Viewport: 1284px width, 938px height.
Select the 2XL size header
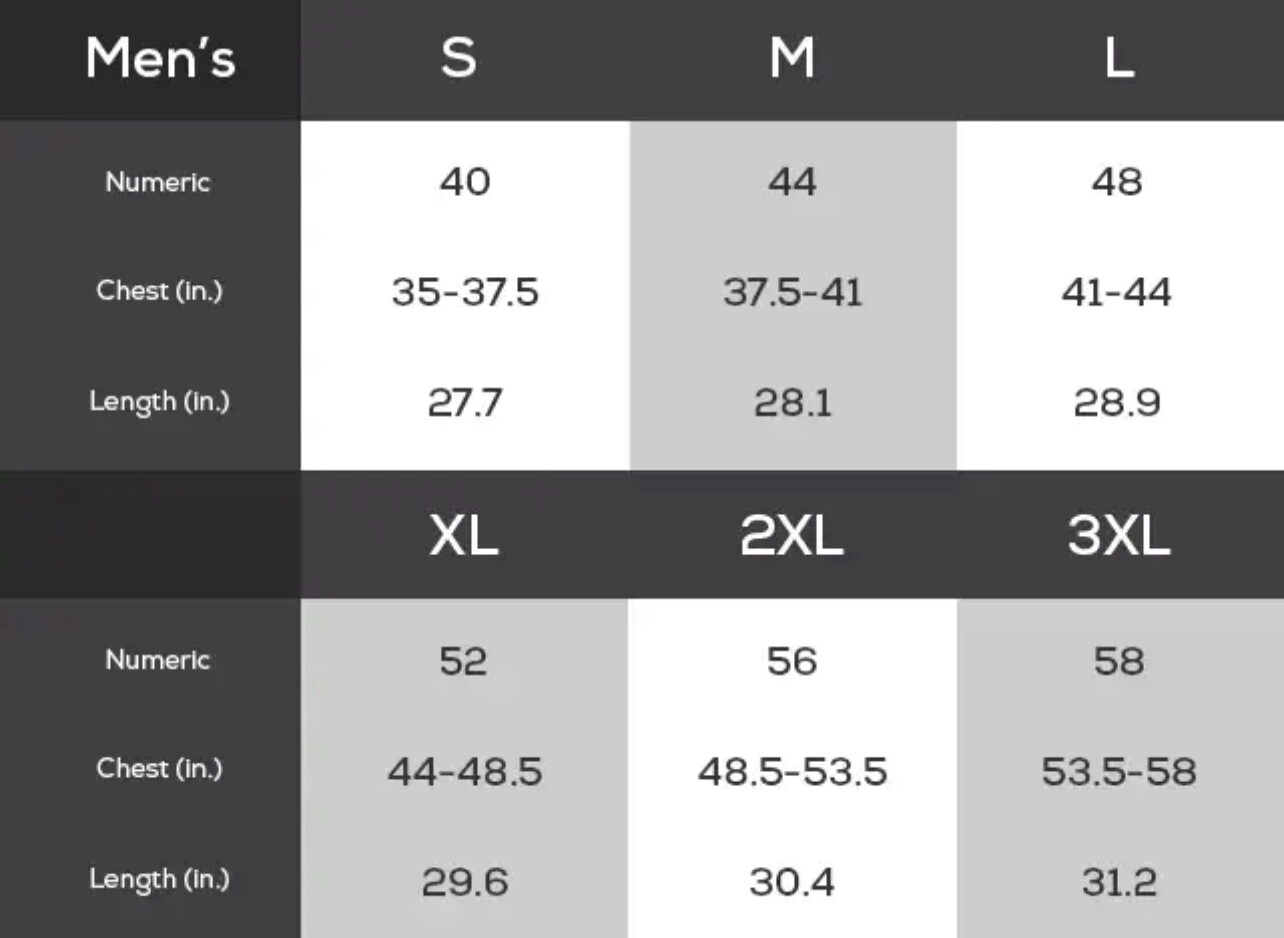[x=792, y=536]
